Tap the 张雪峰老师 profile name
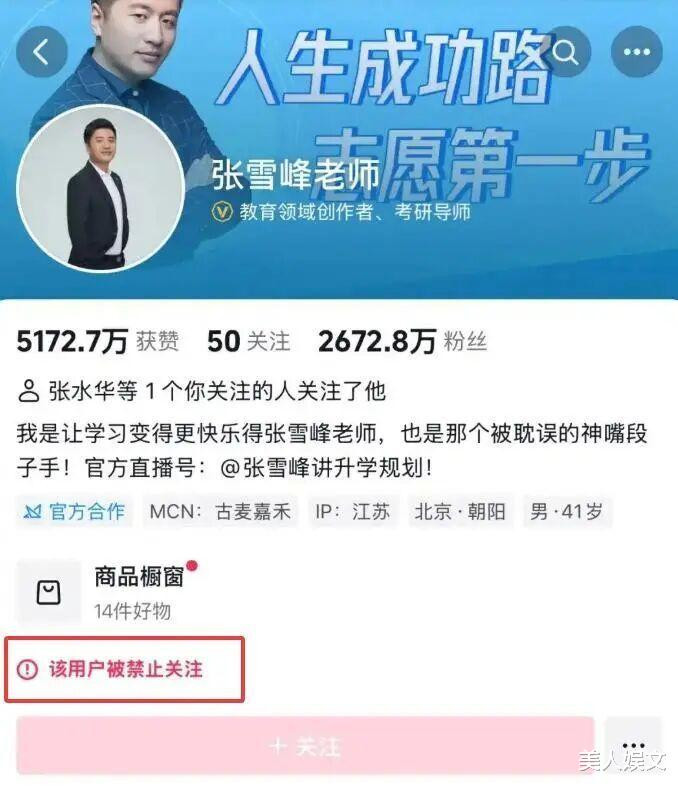Viewport: 678px width, 786px height. coord(296,175)
